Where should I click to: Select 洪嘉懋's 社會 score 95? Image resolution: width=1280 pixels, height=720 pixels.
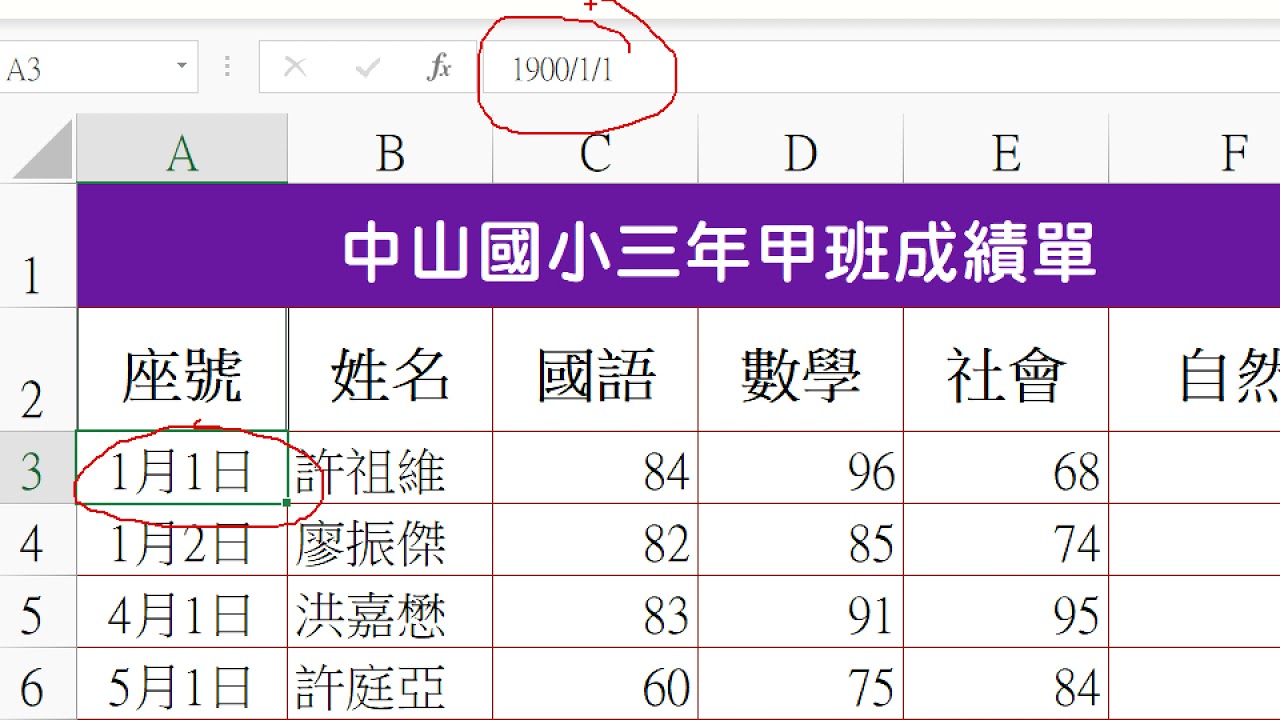[1006, 611]
